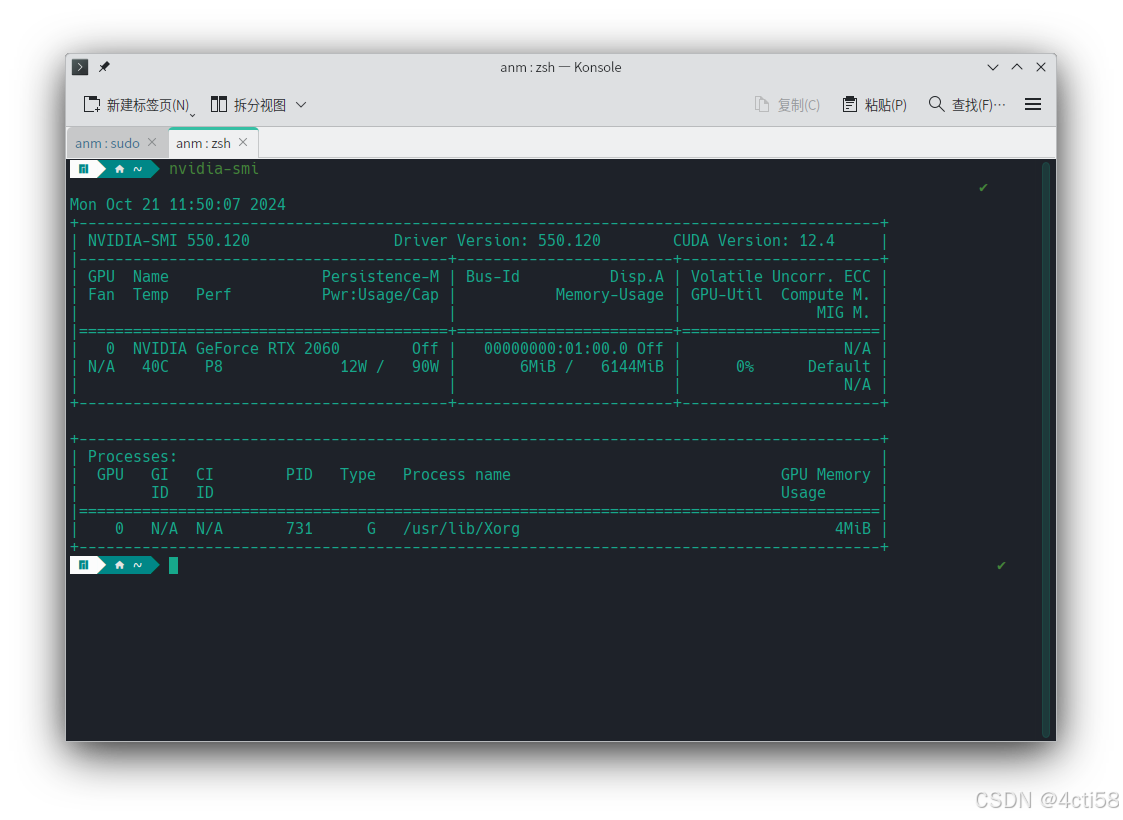This screenshot has width=1123, height=820.
Task: Switch to the anm : sudo tab
Action: point(108,143)
